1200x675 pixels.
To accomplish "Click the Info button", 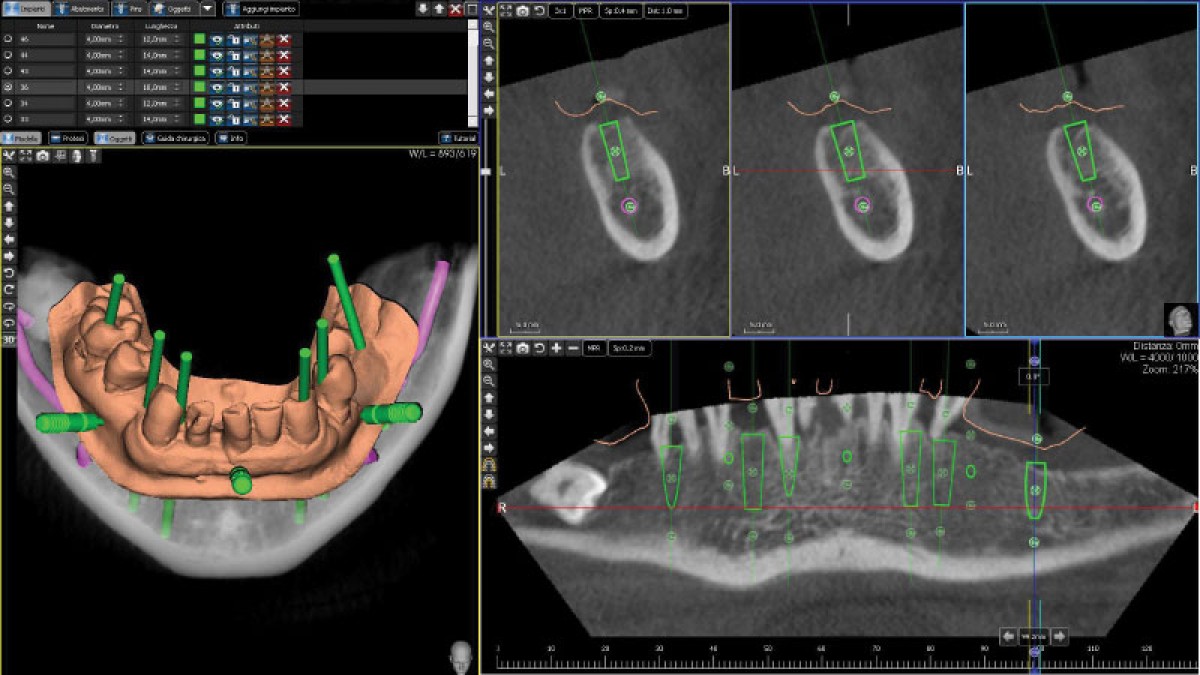I will click(231, 138).
